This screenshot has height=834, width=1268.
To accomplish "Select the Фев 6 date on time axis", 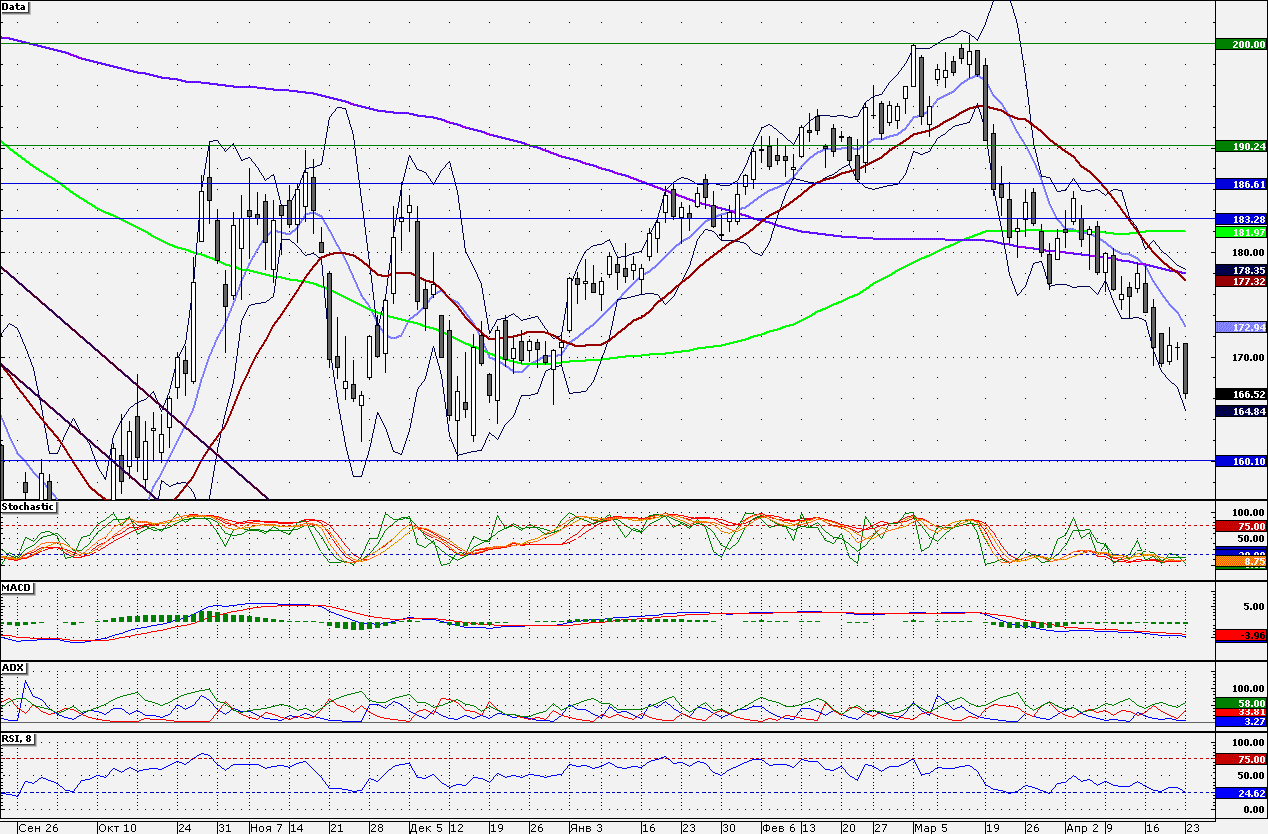I will tap(777, 828).
